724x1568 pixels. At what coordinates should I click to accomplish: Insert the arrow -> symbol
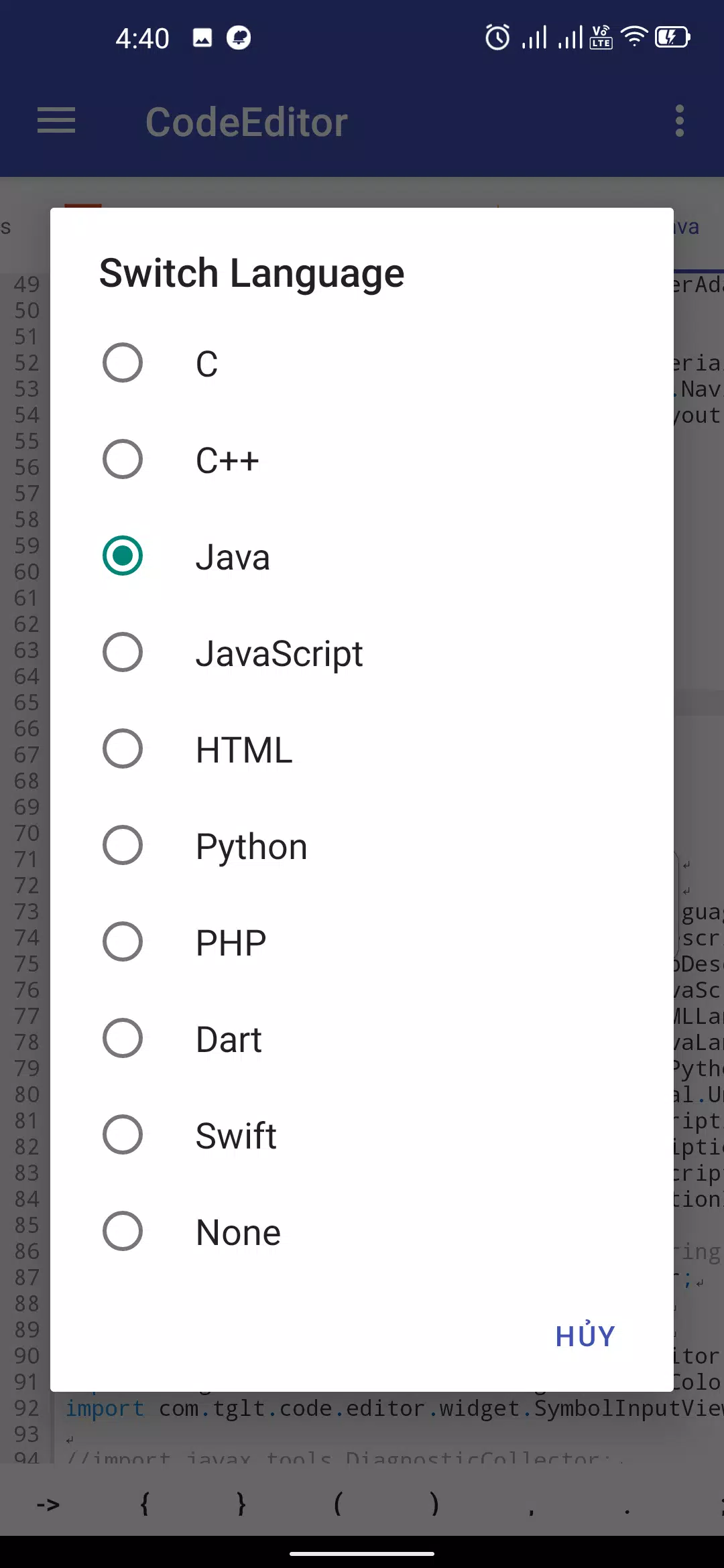coord(48,1505)
